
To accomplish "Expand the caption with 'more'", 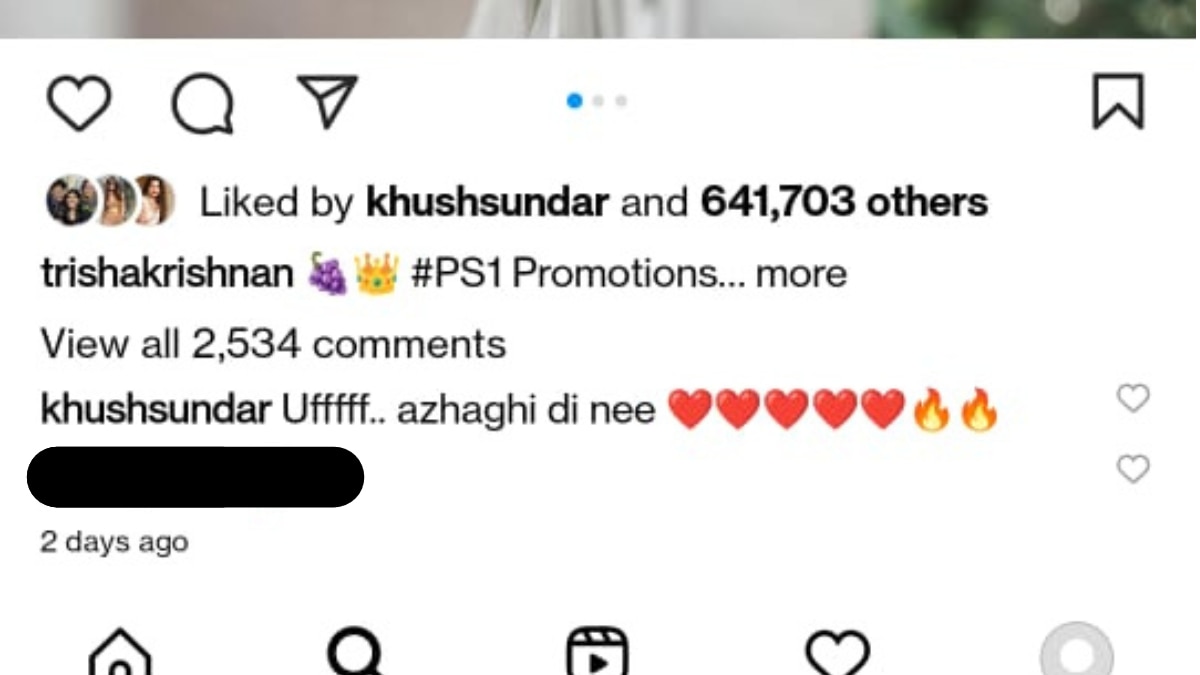I will [x=801, y=273].
